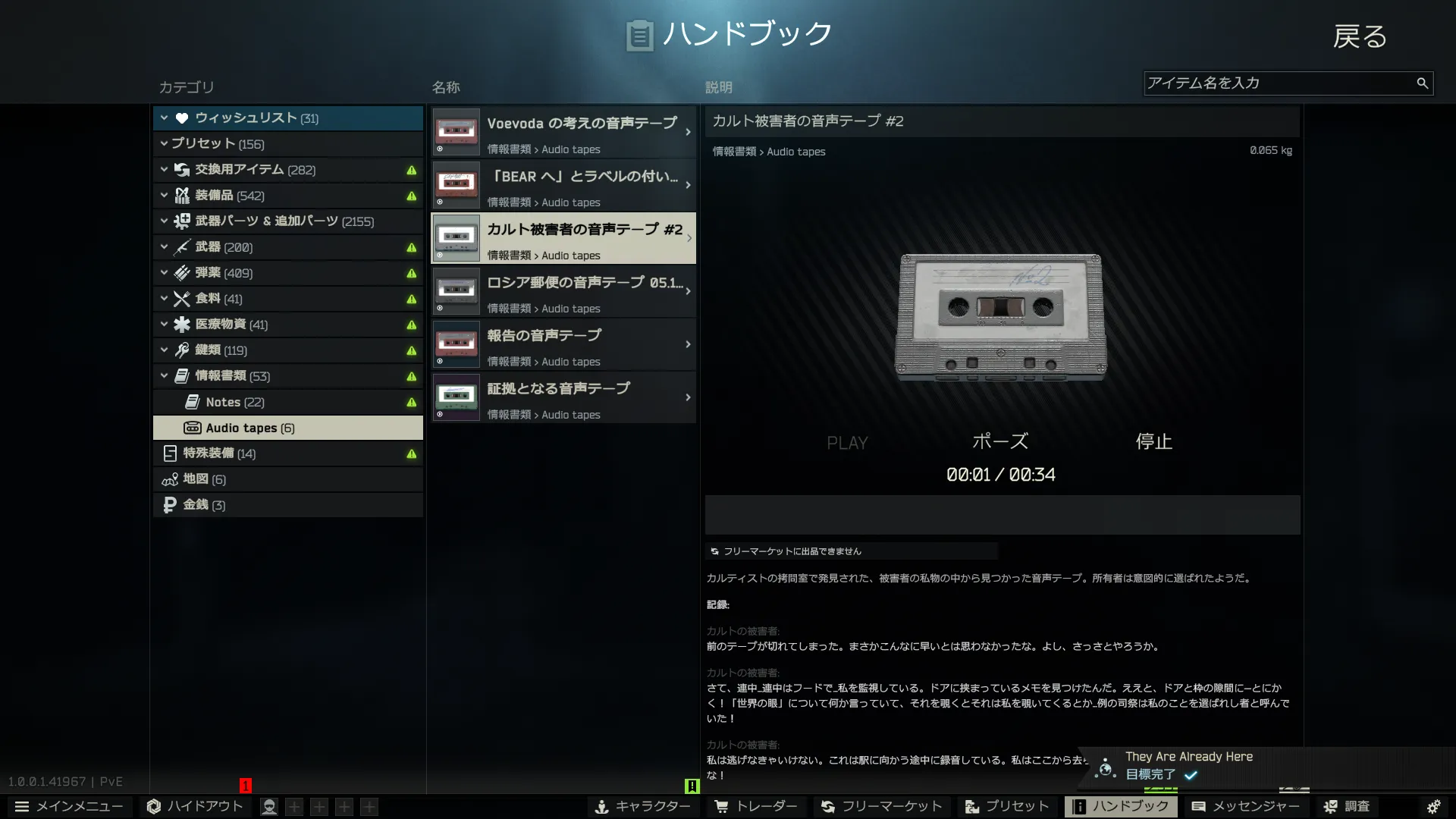Click the Voevoda audio tape thumbnail
The width and height of the screenshot is (1456, 819).
(457, 132)
